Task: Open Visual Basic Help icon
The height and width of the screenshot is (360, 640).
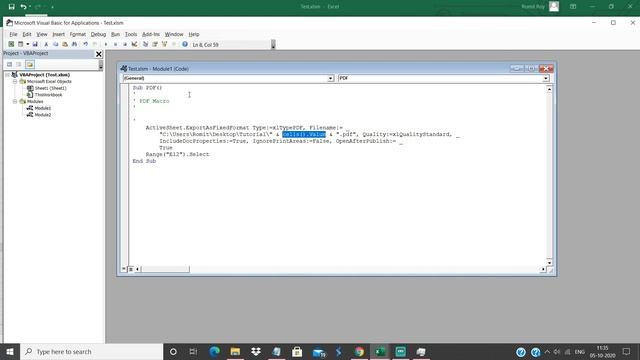Action: click(185, 44)
